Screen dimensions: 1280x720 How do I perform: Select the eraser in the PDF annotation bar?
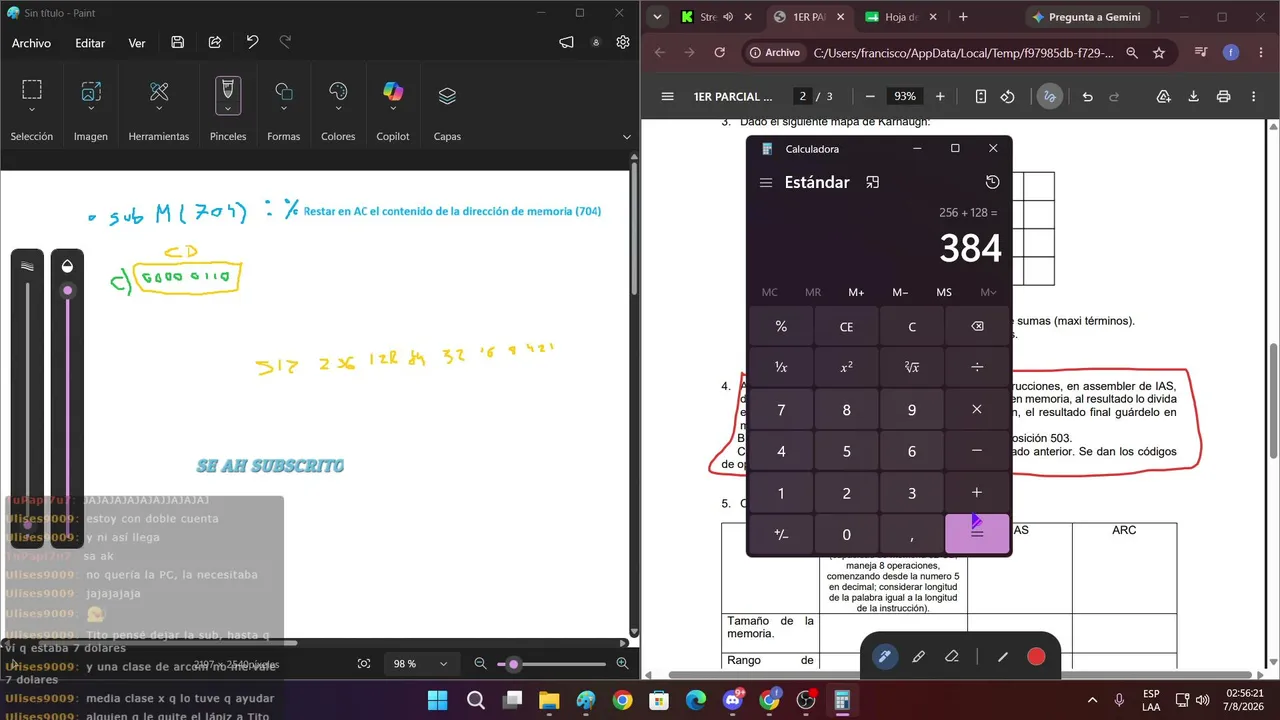(x=952, y=657)
